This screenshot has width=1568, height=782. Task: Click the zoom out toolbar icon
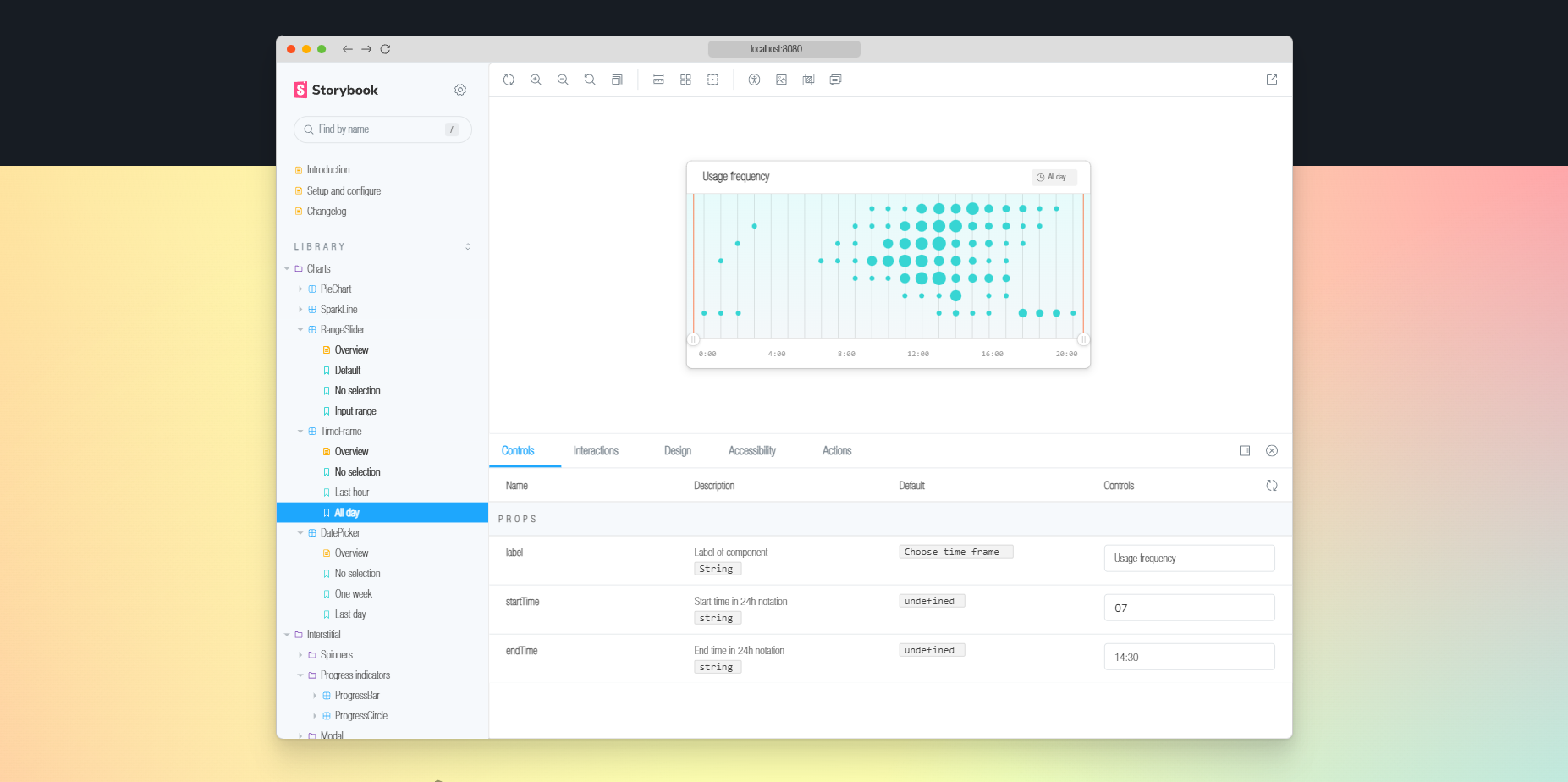click(563, 80)
